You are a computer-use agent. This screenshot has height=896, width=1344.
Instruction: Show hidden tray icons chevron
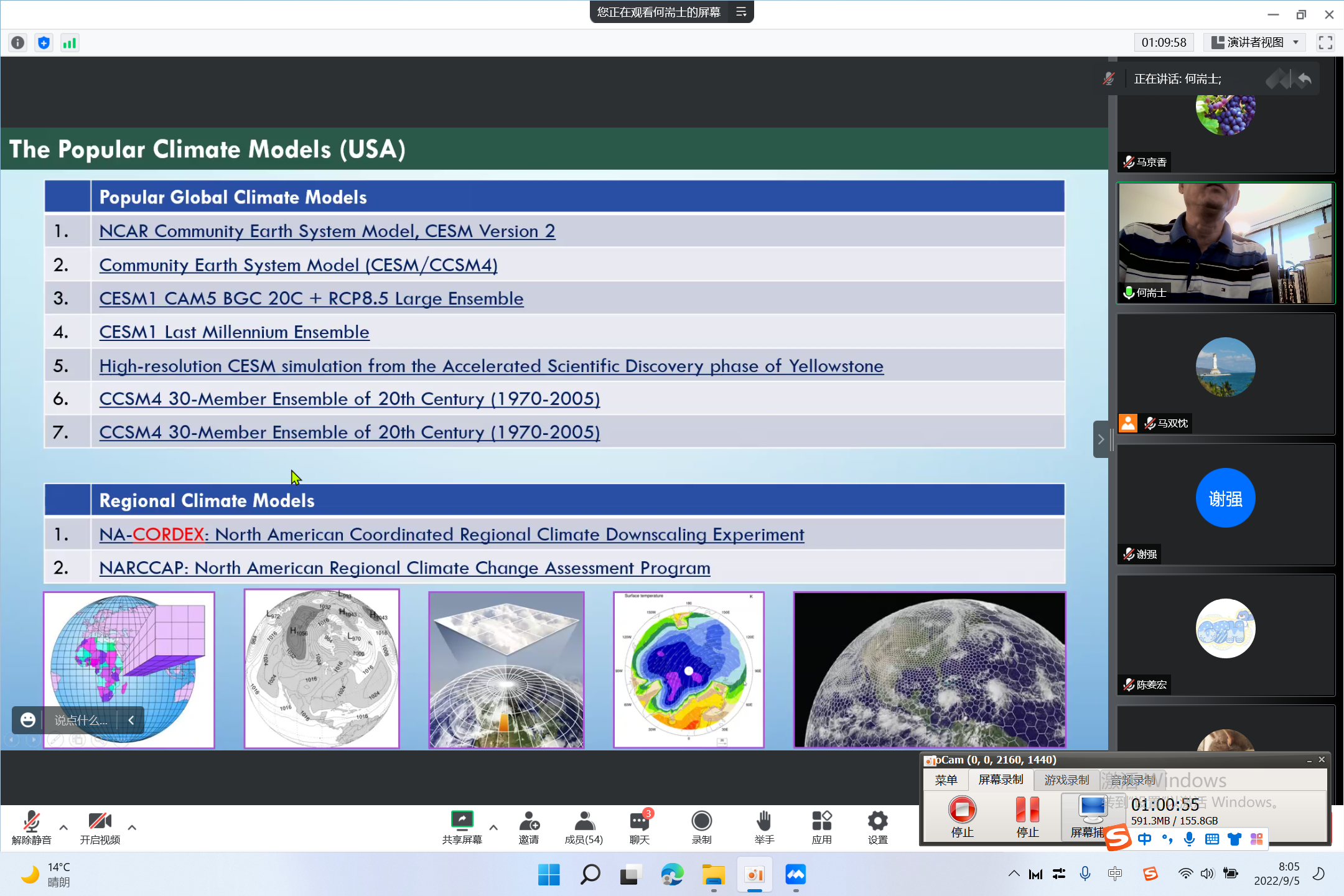pyautogui.click(x=1014, y=874)
